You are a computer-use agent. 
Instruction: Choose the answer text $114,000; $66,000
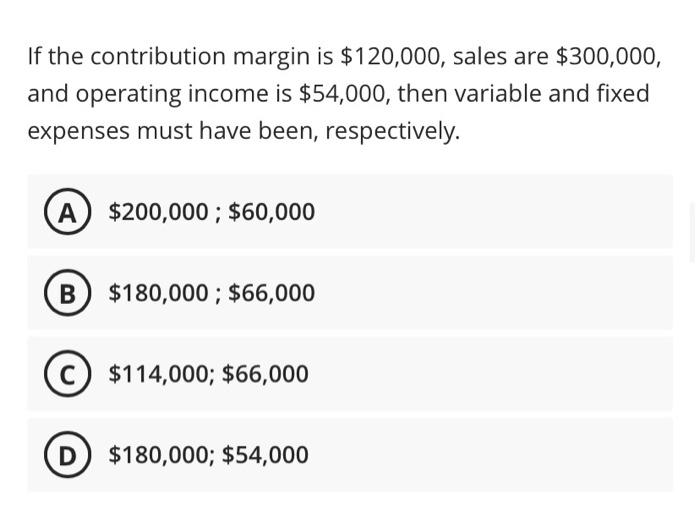pyautogui.click(x=208, y=374)
